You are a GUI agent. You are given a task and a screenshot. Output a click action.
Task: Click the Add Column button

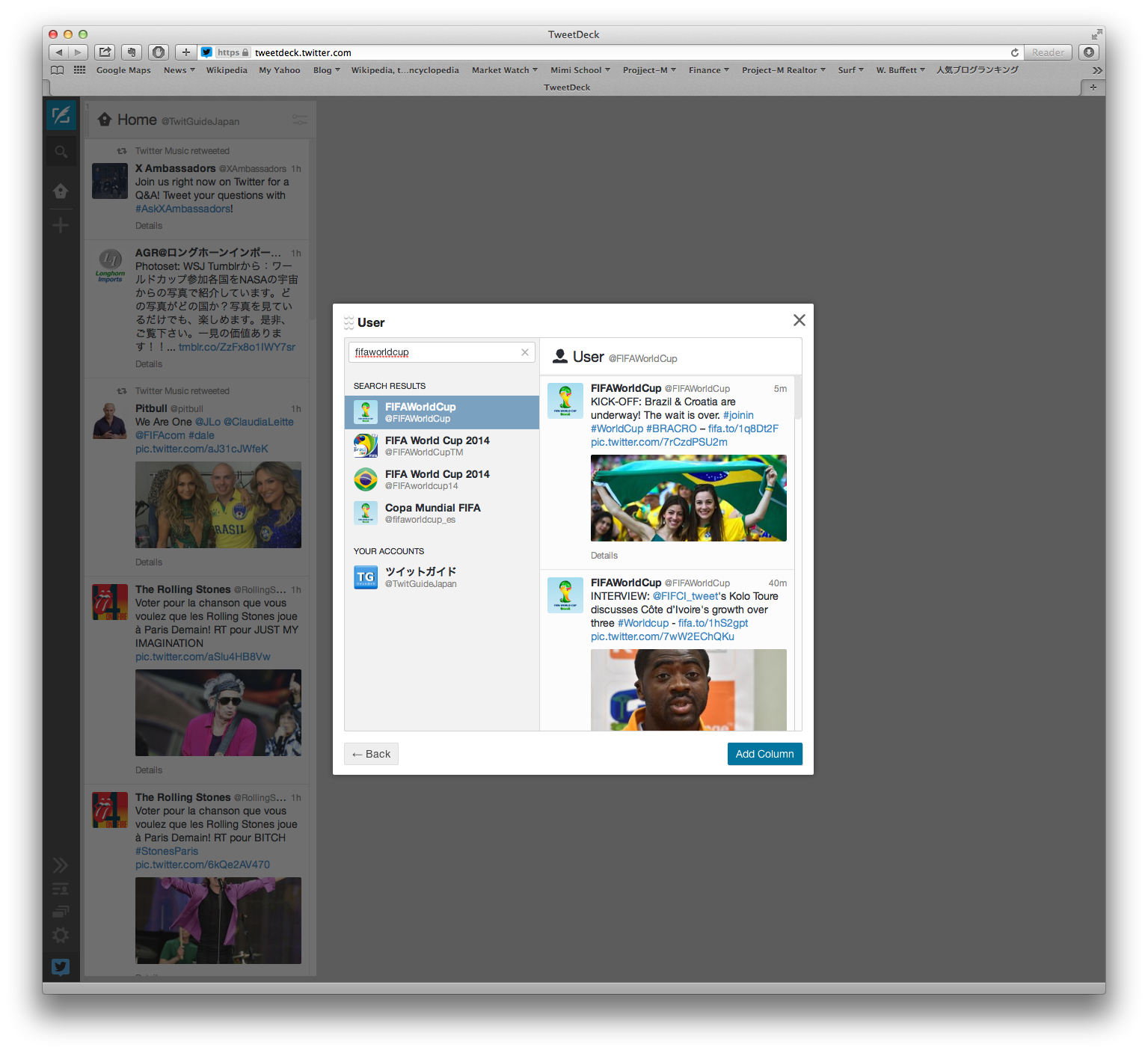[x=764, y=754]
